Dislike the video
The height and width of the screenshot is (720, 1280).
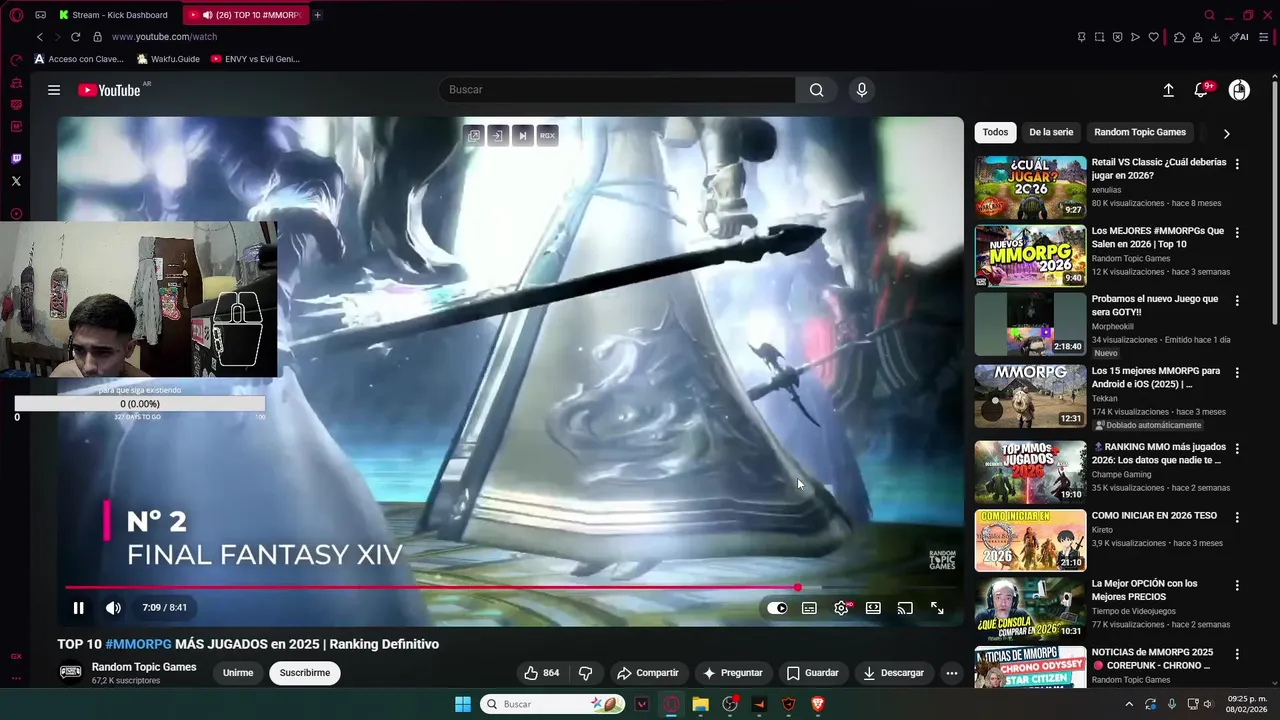click(x=586, y=673)
